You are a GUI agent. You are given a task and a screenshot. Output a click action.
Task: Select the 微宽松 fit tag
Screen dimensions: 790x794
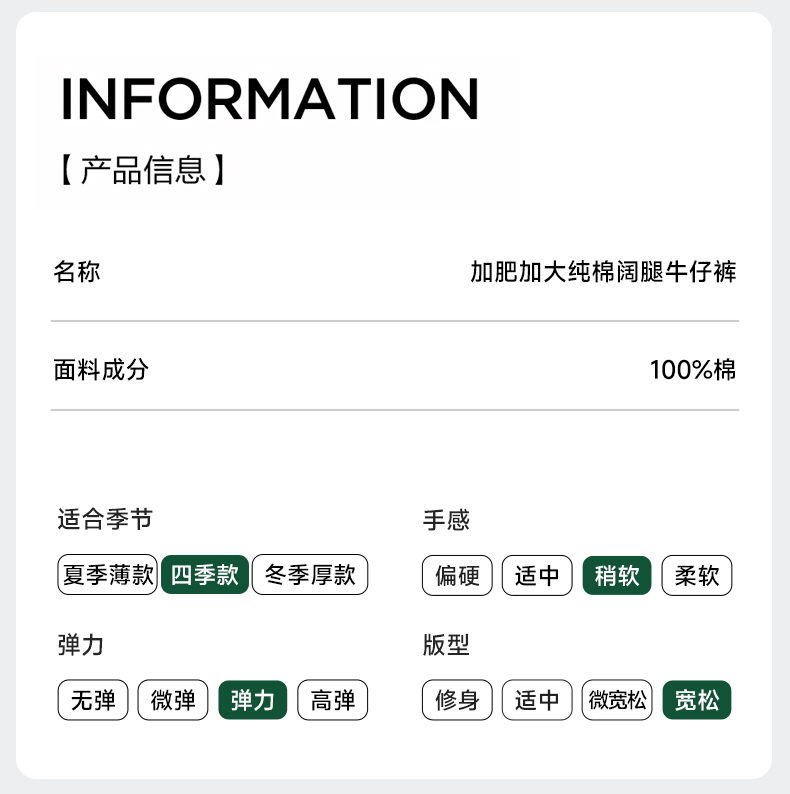pos(617,700)
